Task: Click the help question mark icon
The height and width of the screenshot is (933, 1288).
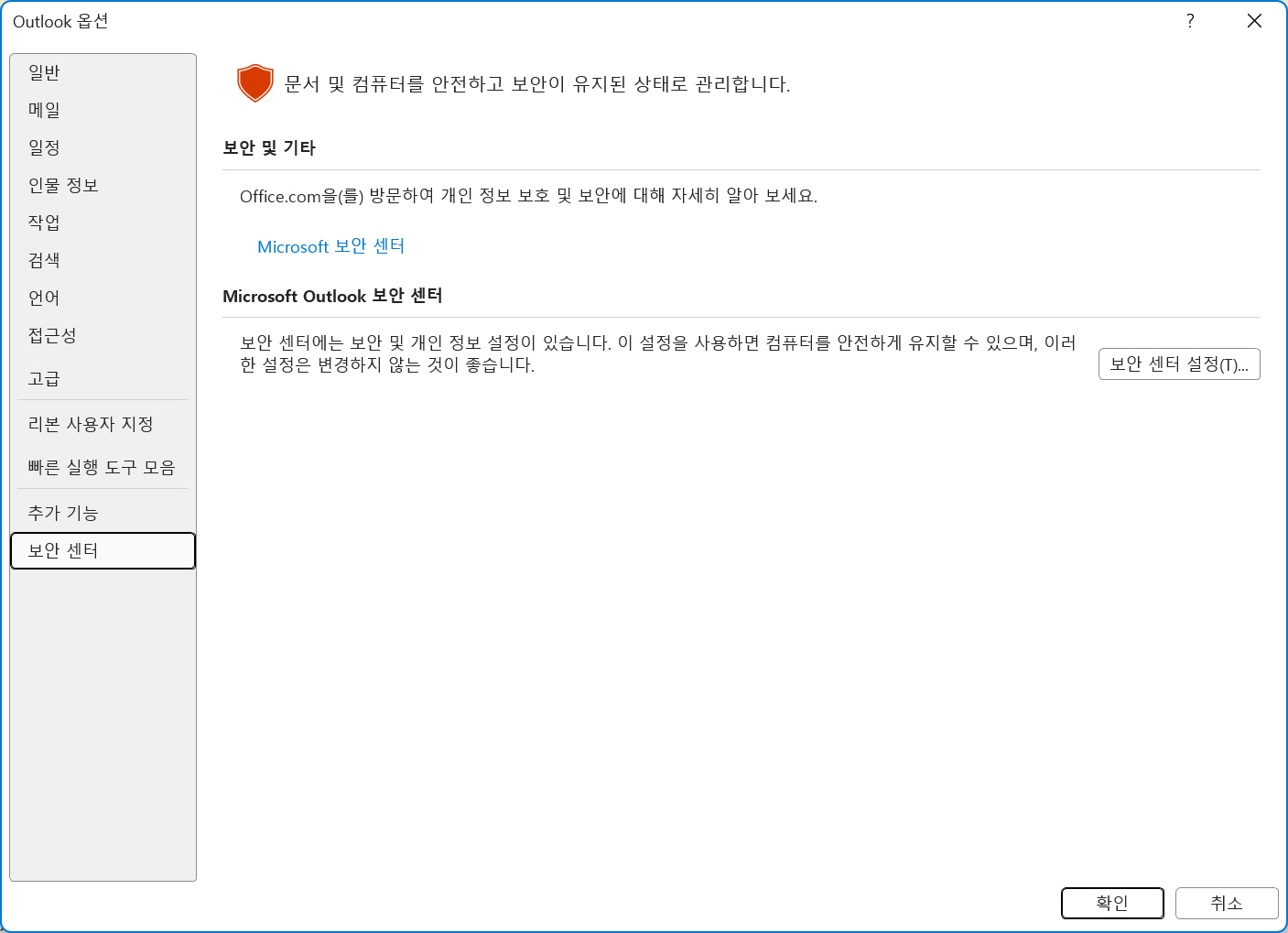Action: tap(1190, 21)
